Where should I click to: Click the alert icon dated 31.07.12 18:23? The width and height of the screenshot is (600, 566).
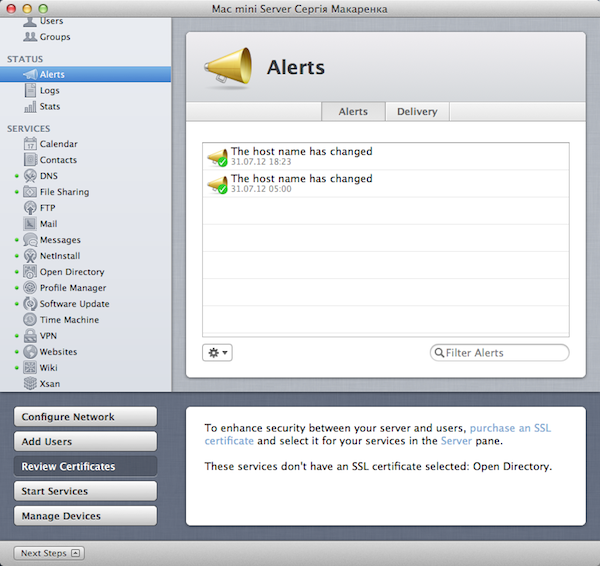coord(218,157)
